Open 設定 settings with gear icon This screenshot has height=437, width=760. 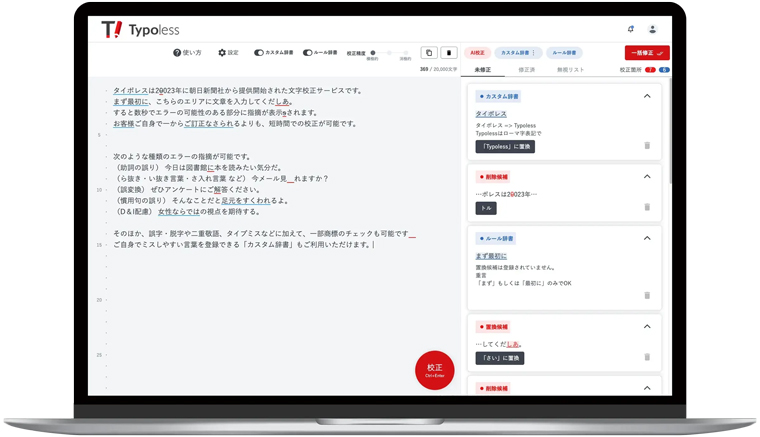point(228,53)
